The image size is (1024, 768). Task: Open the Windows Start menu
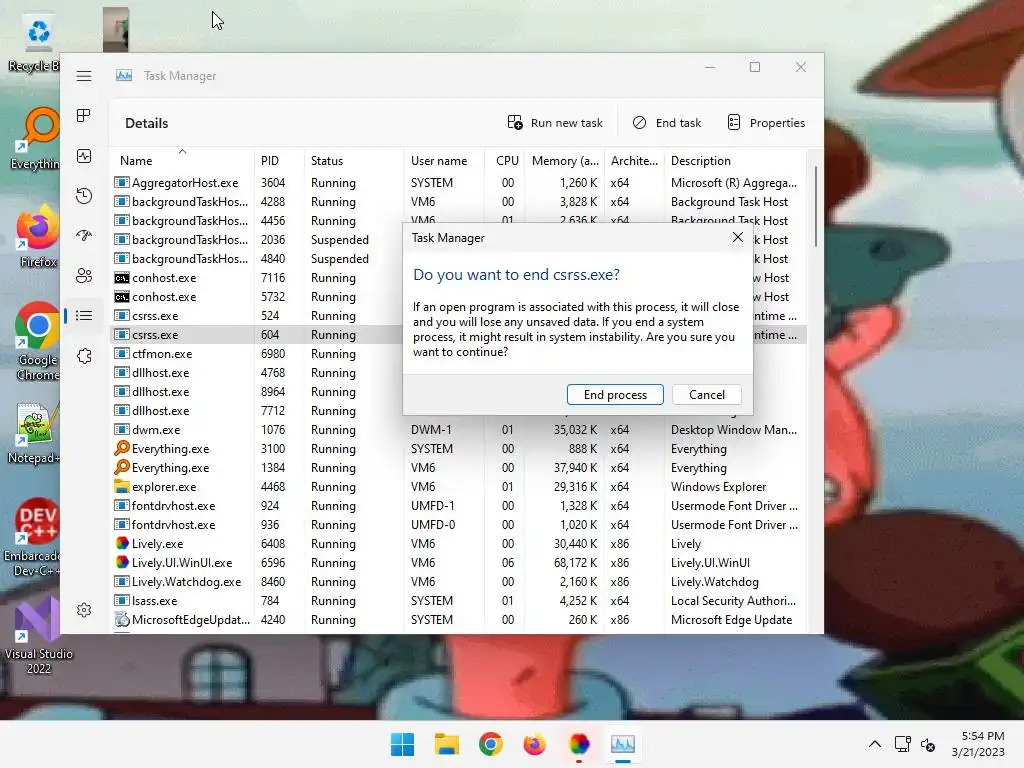click(x=402, y=744)
